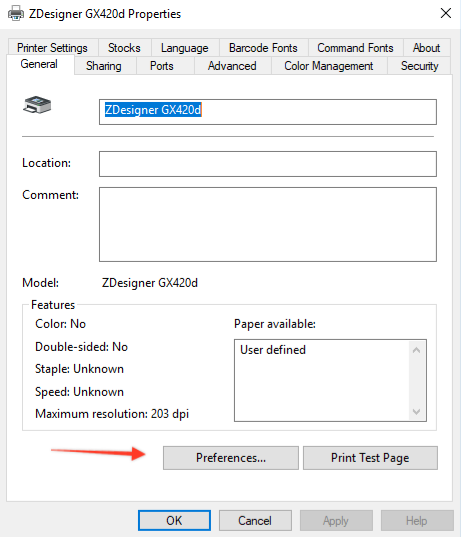The image size is (461, 537).
Task: Click the printer icon in title bar
Action: 16,14
